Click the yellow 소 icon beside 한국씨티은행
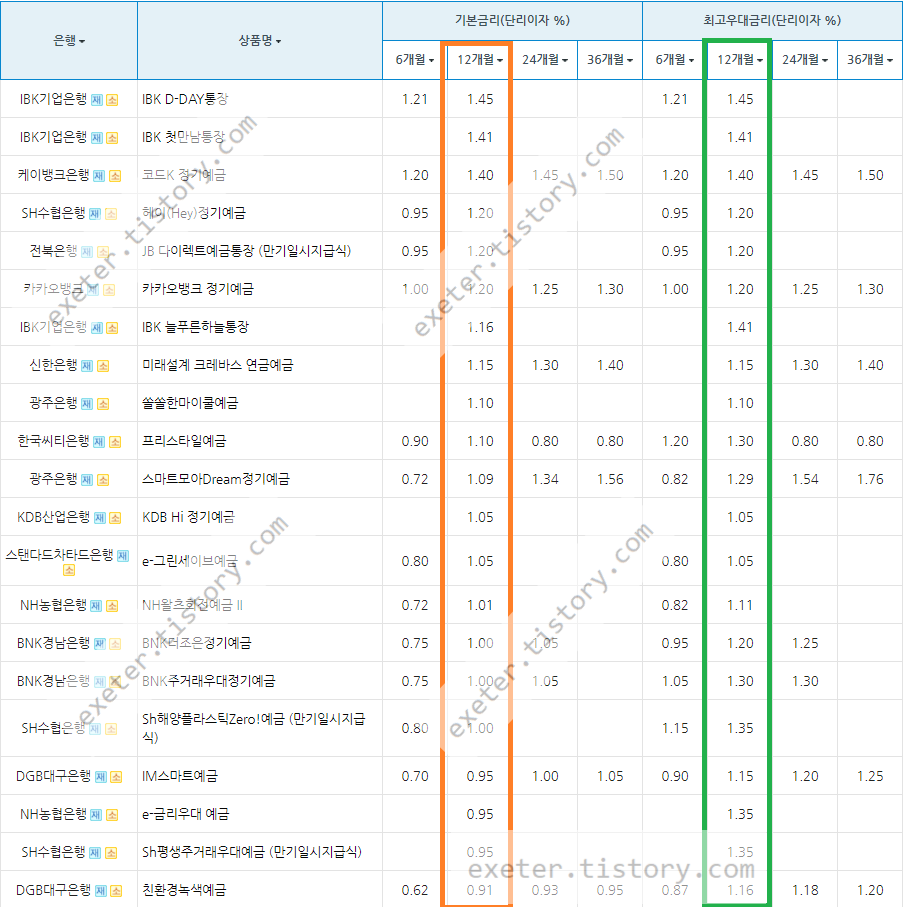The height and width of the screenshot is (907, 903). (x=115, y=442)
